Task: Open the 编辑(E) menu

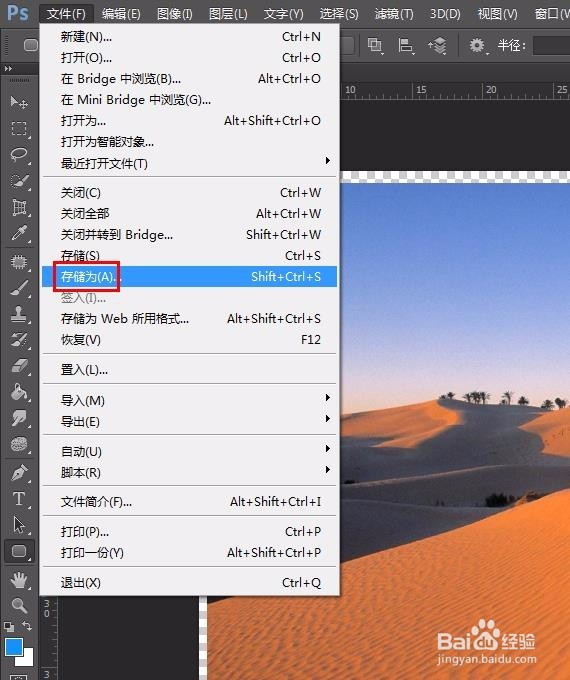Action: [121, 14]
